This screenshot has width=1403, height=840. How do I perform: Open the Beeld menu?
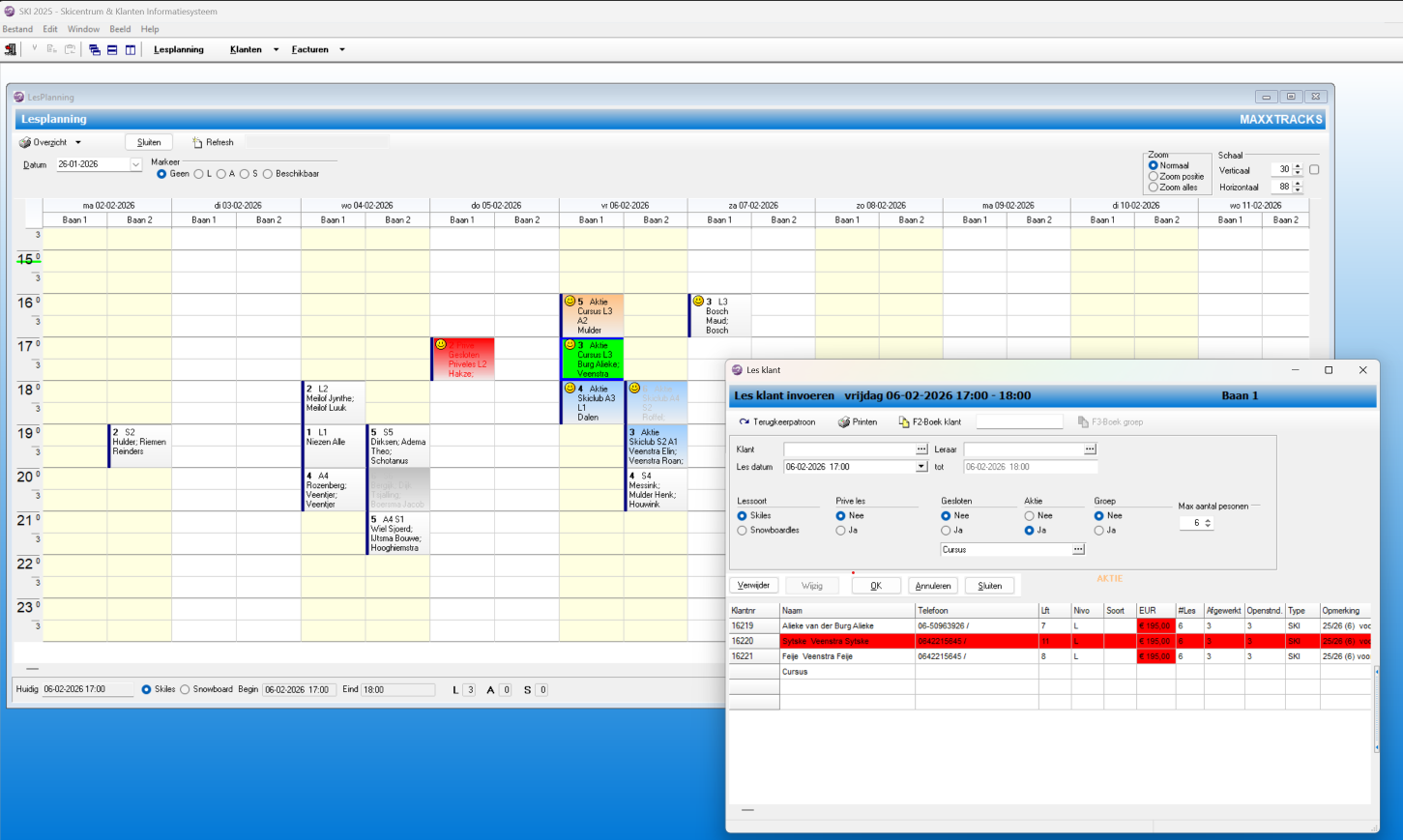click(120, 29)
